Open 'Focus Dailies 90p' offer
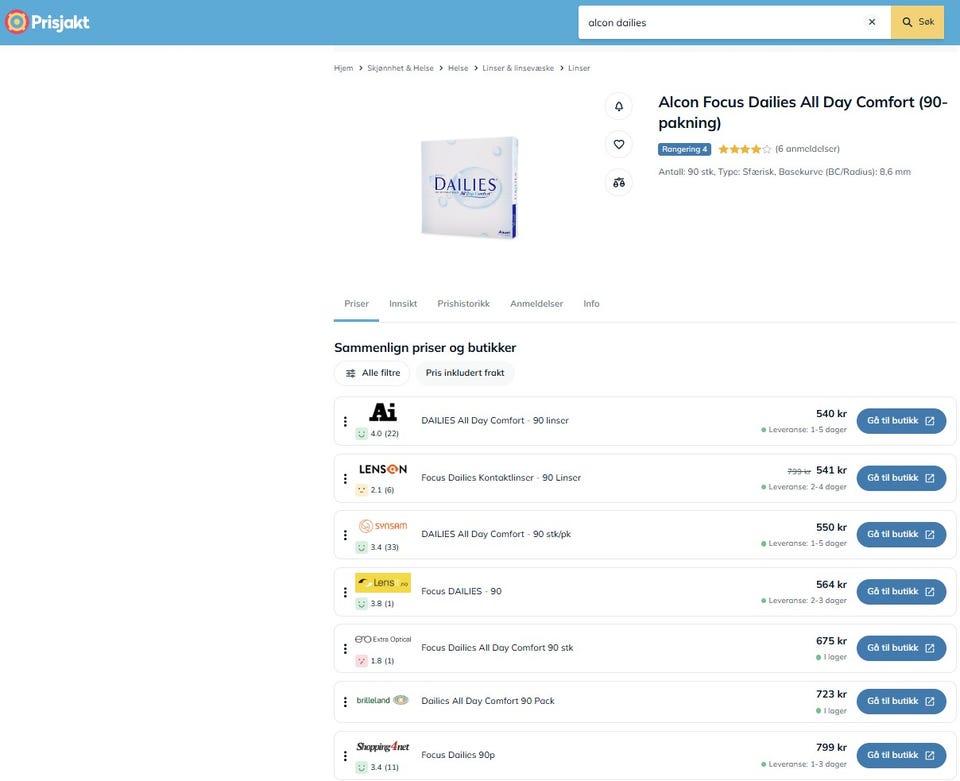This screenshot has height=781, width=960. 458,755
